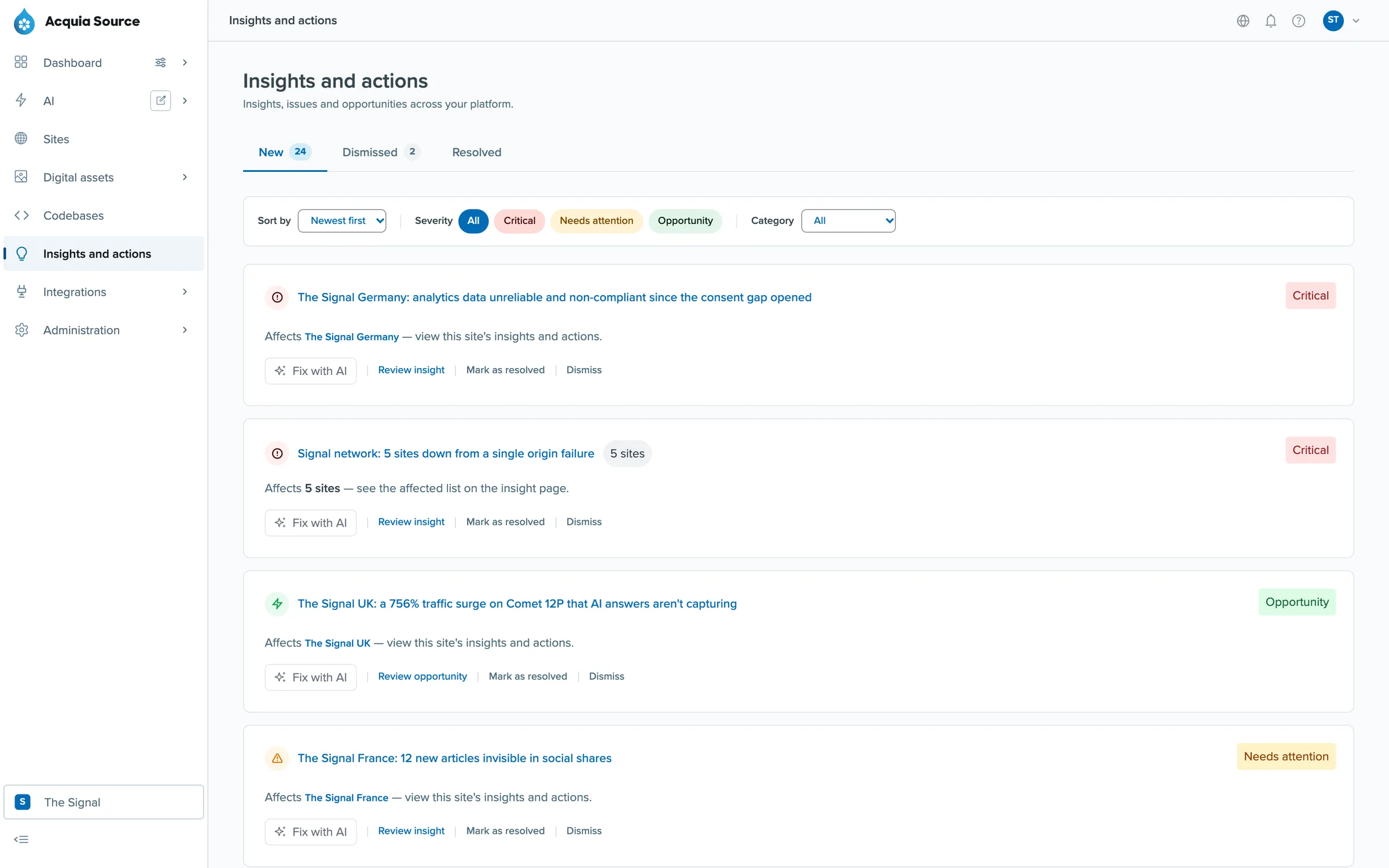Open the Dashboard customize sliders icon
The height and width of the screenshot is (868, 1389).
[x=160, y=62]
